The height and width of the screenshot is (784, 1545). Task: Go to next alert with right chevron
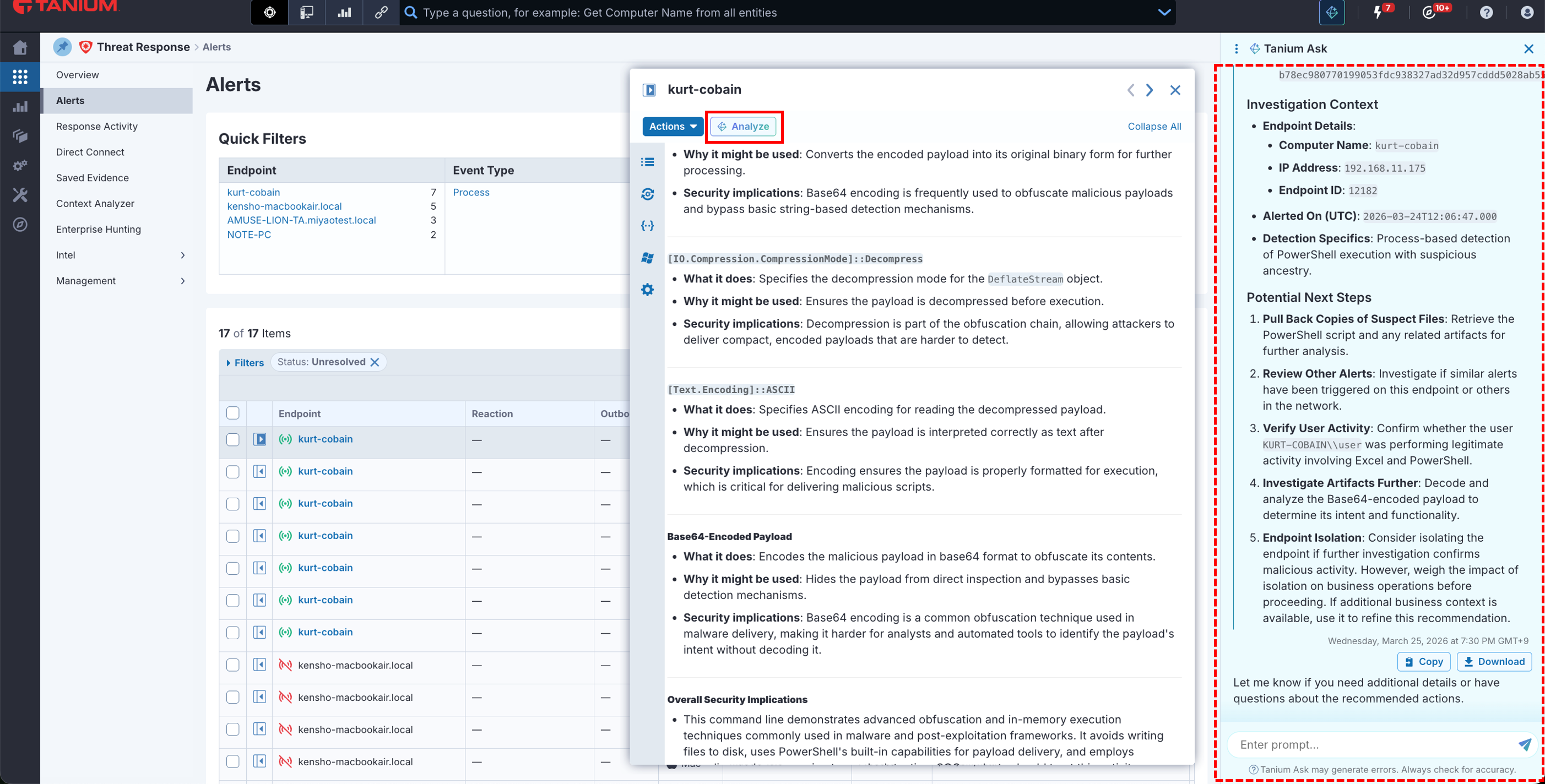(x=1150, y=90)
